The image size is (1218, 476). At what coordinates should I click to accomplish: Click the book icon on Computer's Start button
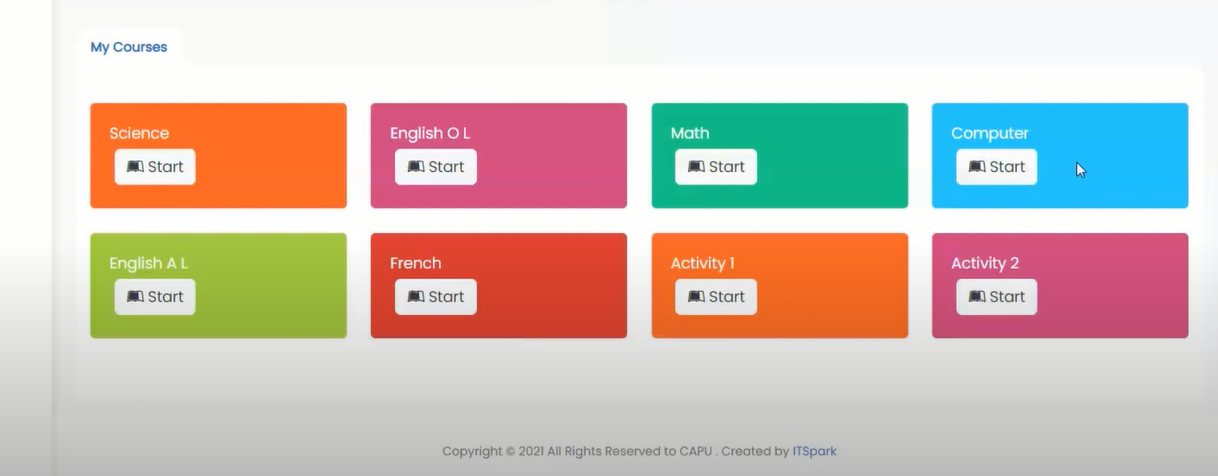tap(977, 167)
